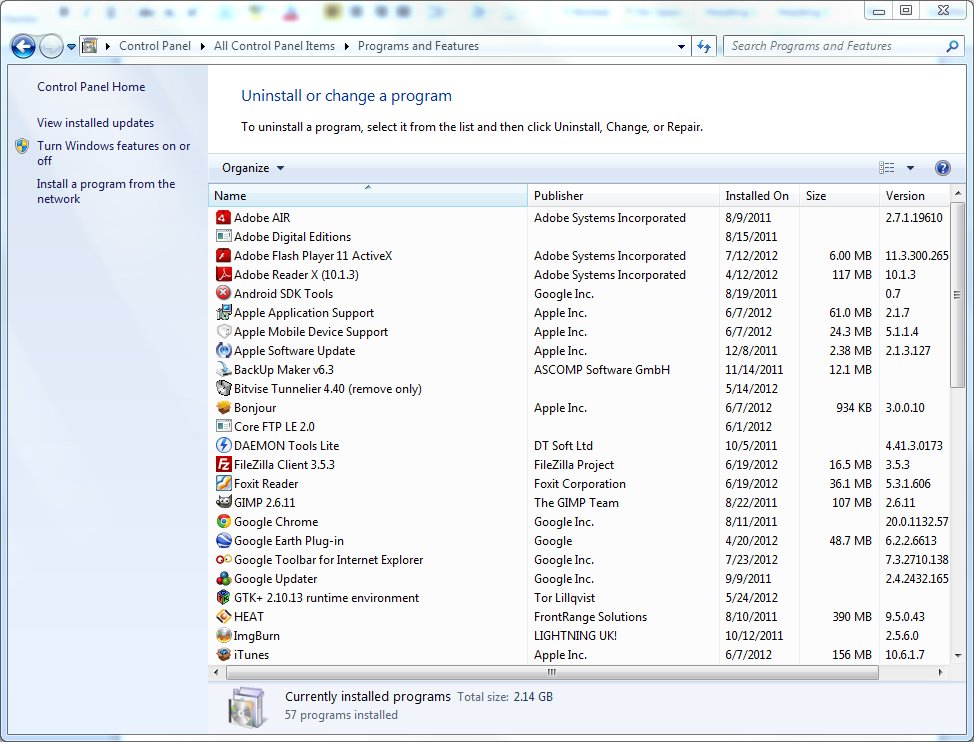The height and width of the screenshot is (742, 974).
Task: Refresh the Programs and Features list
Action: point(704,46)
